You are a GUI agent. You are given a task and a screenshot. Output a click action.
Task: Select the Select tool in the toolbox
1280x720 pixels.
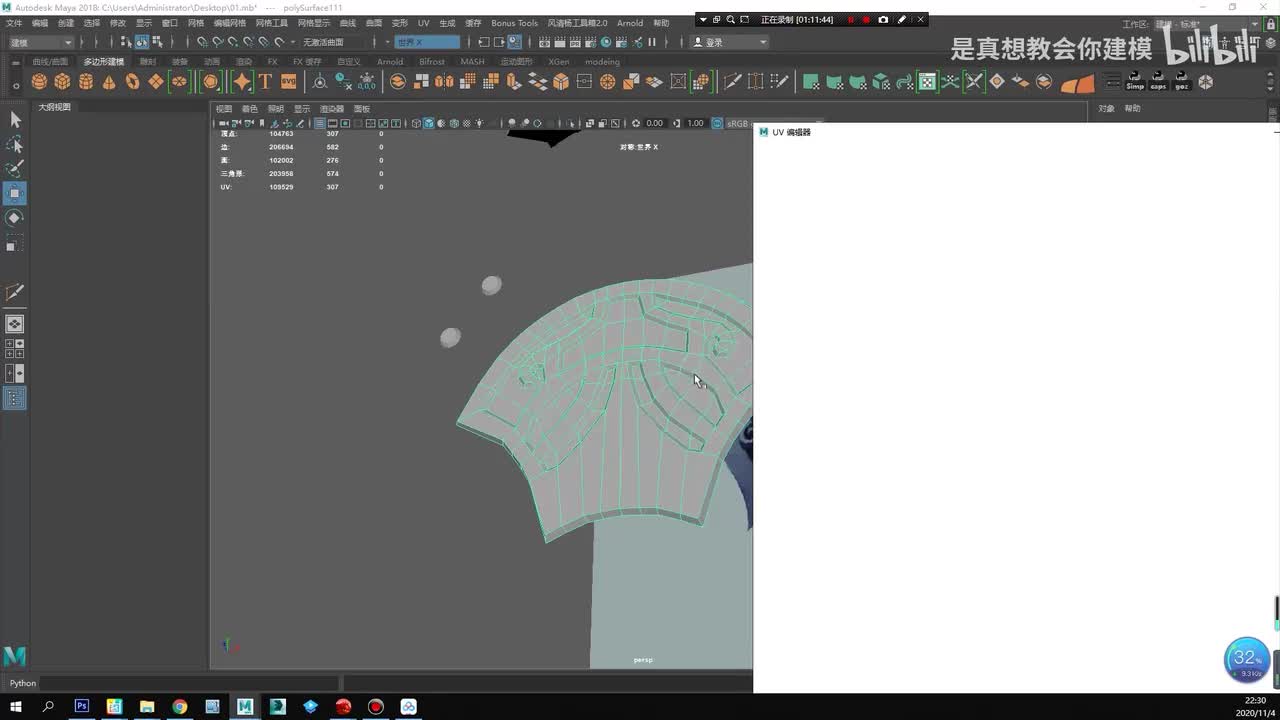click(x=15, y=120)
